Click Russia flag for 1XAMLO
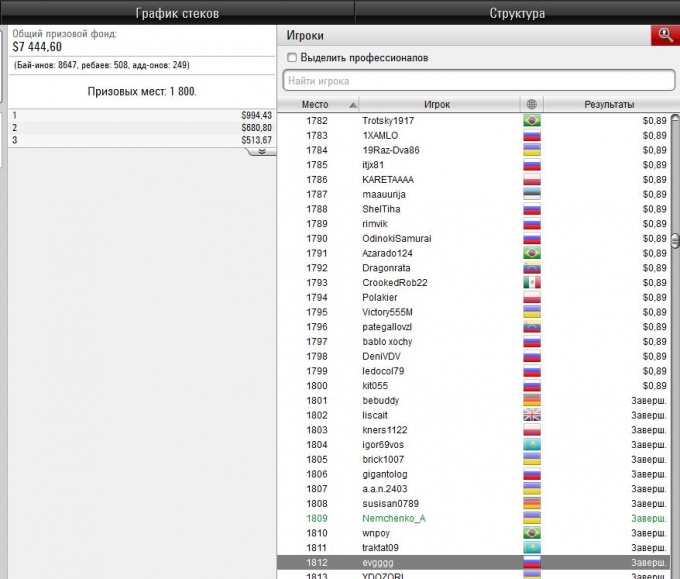This screenshot has height=579, width=680. pos(532,135)
